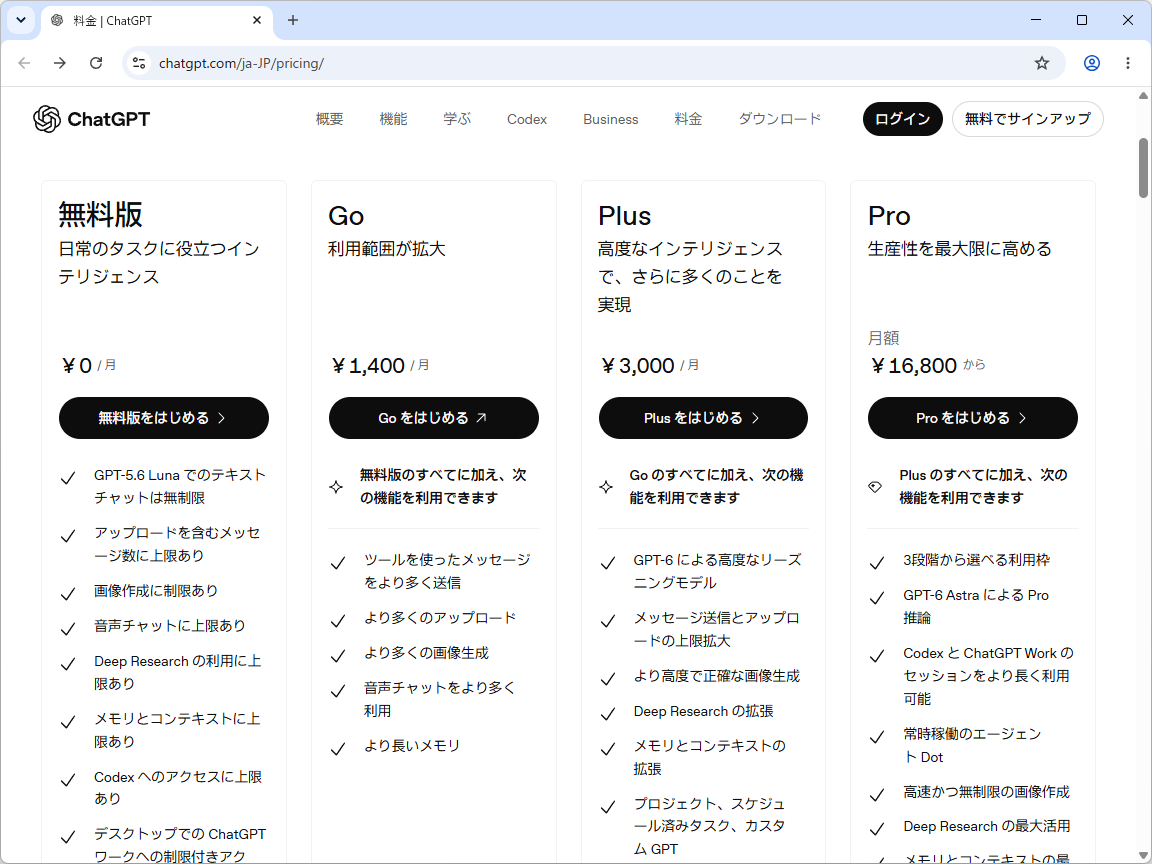Open the 学ぶ navigation item
1152x864 pixels.
[457, 119]
